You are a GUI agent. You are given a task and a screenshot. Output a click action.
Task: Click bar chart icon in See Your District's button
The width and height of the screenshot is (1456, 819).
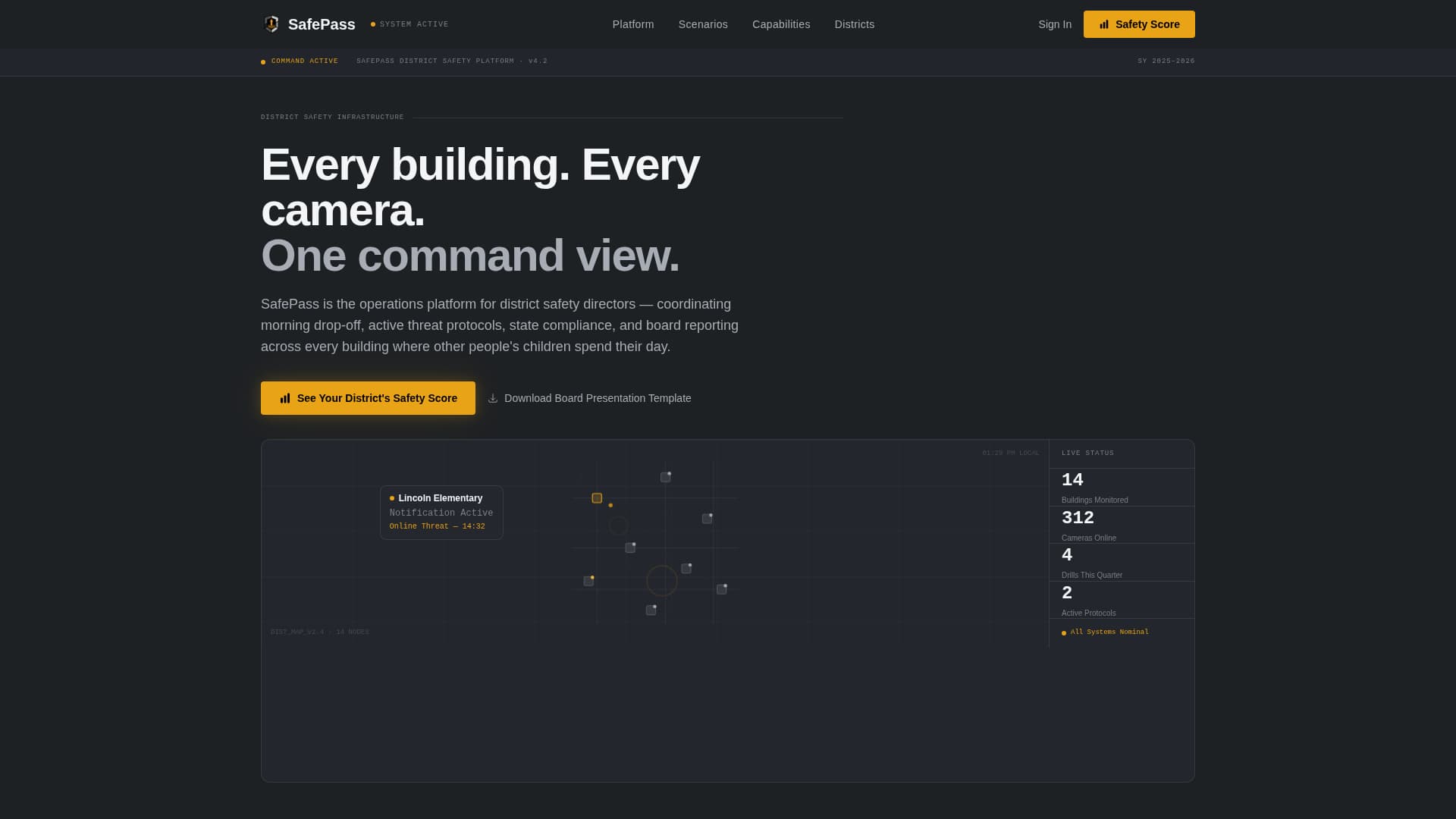285,398
